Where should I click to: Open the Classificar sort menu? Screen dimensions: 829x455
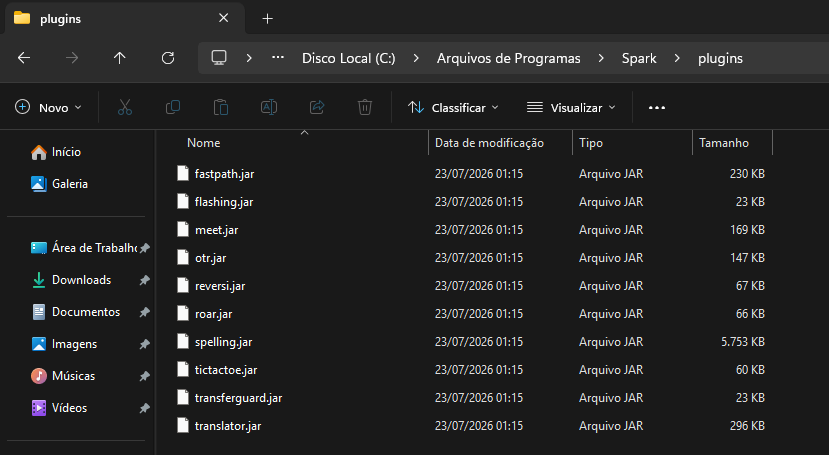(454, 108)
